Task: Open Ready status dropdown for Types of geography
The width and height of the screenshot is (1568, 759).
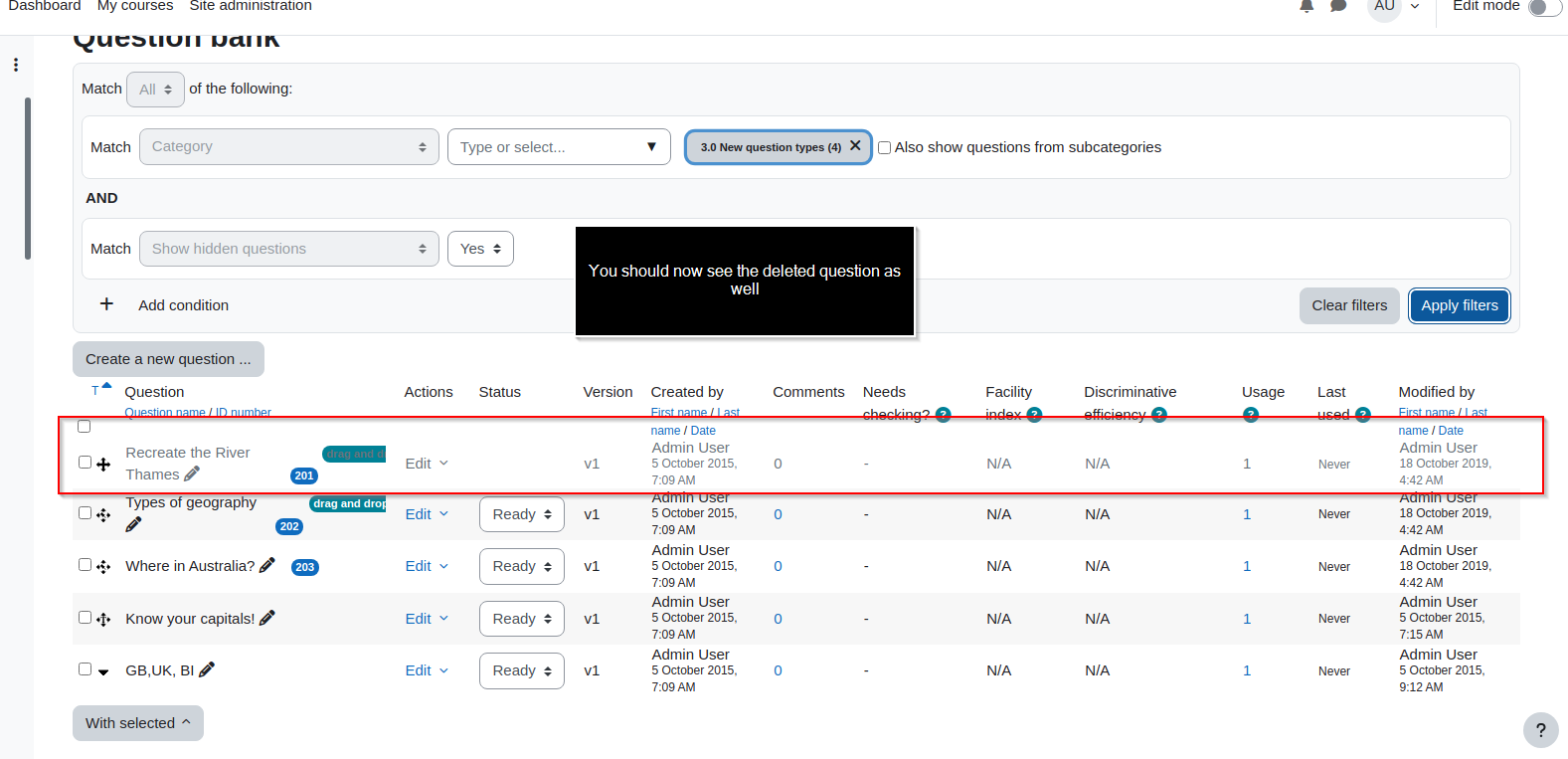Action: coord(522,514)
